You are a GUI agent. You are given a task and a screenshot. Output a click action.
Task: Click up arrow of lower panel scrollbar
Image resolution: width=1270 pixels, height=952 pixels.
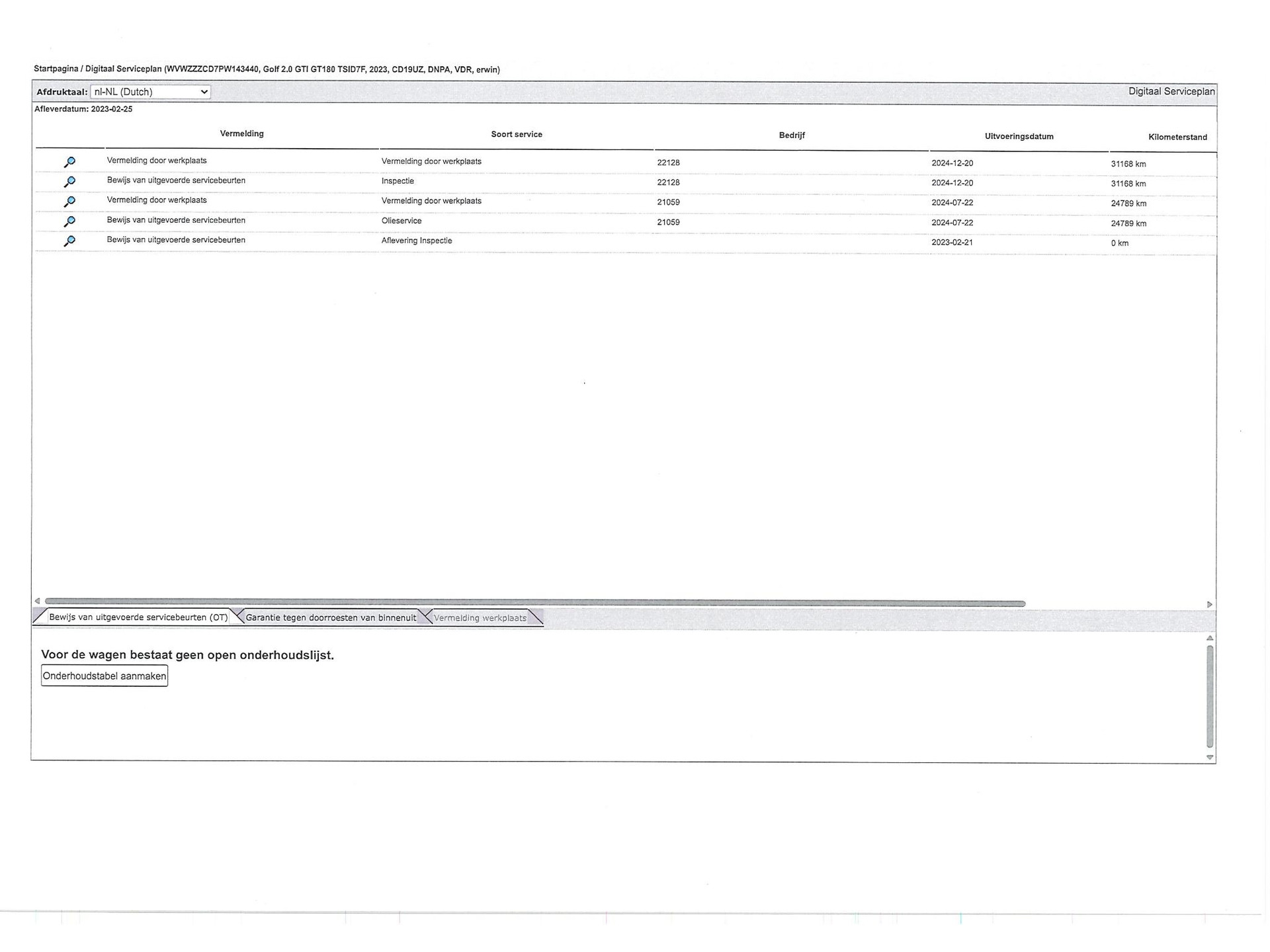1210,638
